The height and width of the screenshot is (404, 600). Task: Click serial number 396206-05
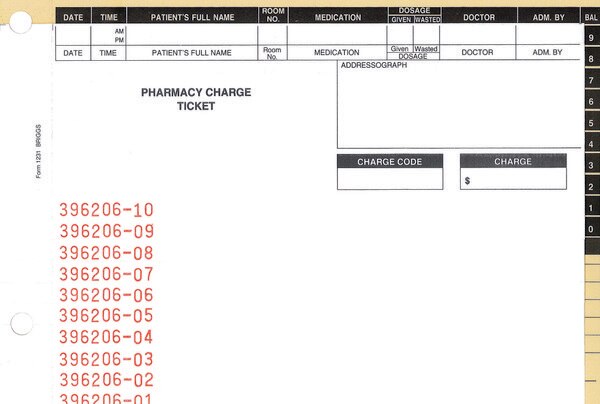pyautogui.click(x=106, y=315)
